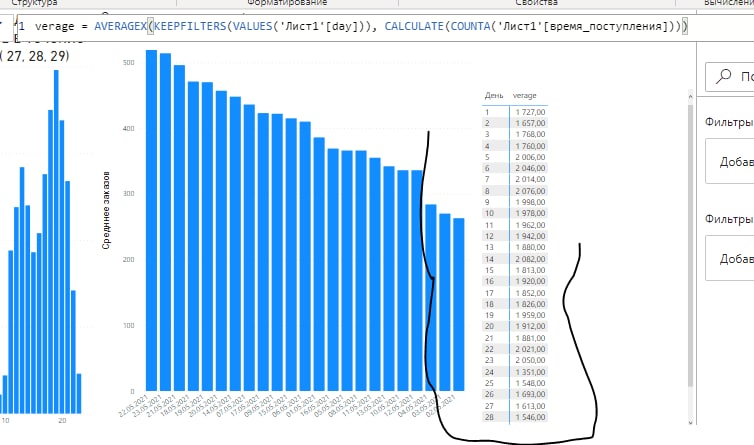754x445 pixels.
Task: Click the 100 y-axis tick label
Action: point(128,326)
